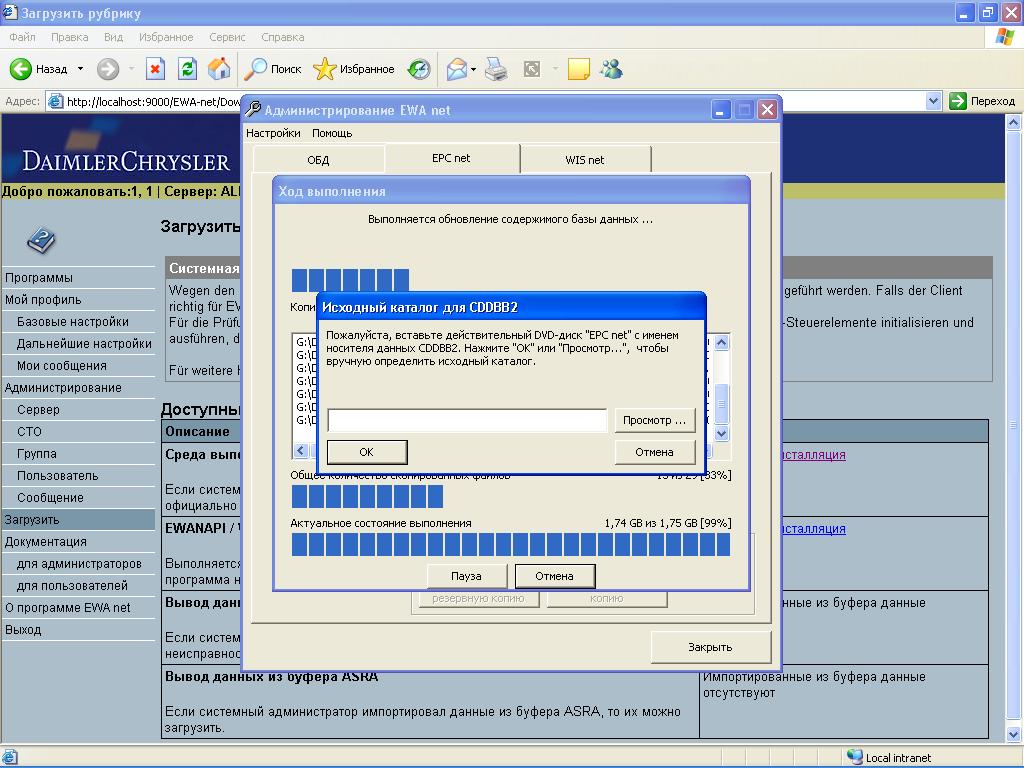
Task: Open Мой профиль in the sidebar
Action: [x=42, y=300]
